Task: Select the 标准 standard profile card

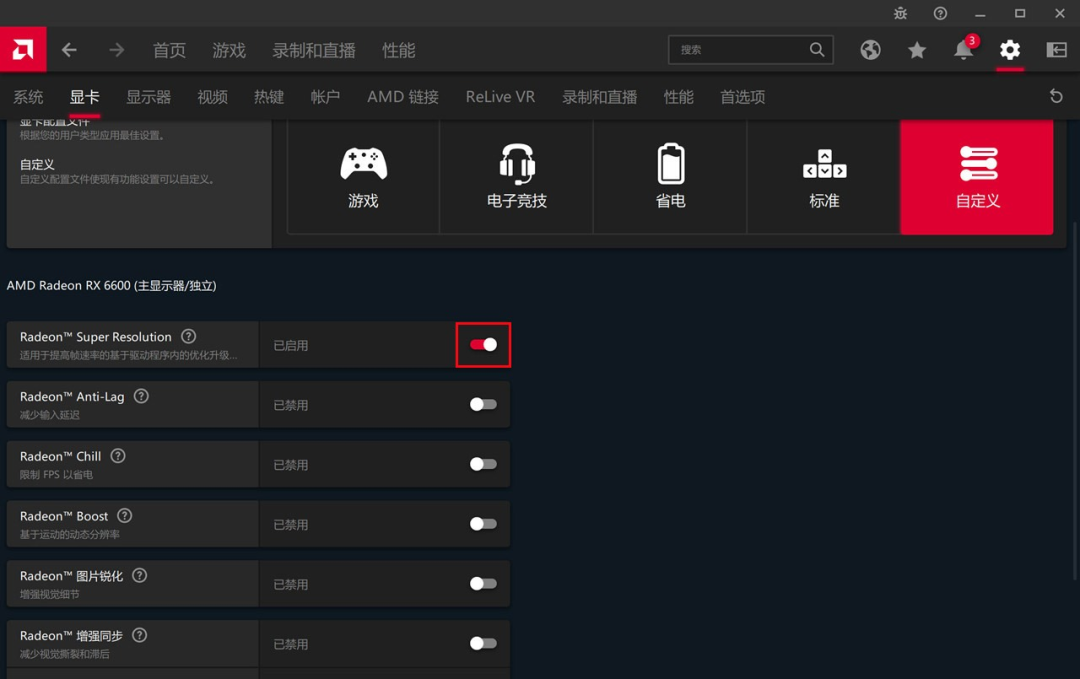Action: click(x=824, y=176)
